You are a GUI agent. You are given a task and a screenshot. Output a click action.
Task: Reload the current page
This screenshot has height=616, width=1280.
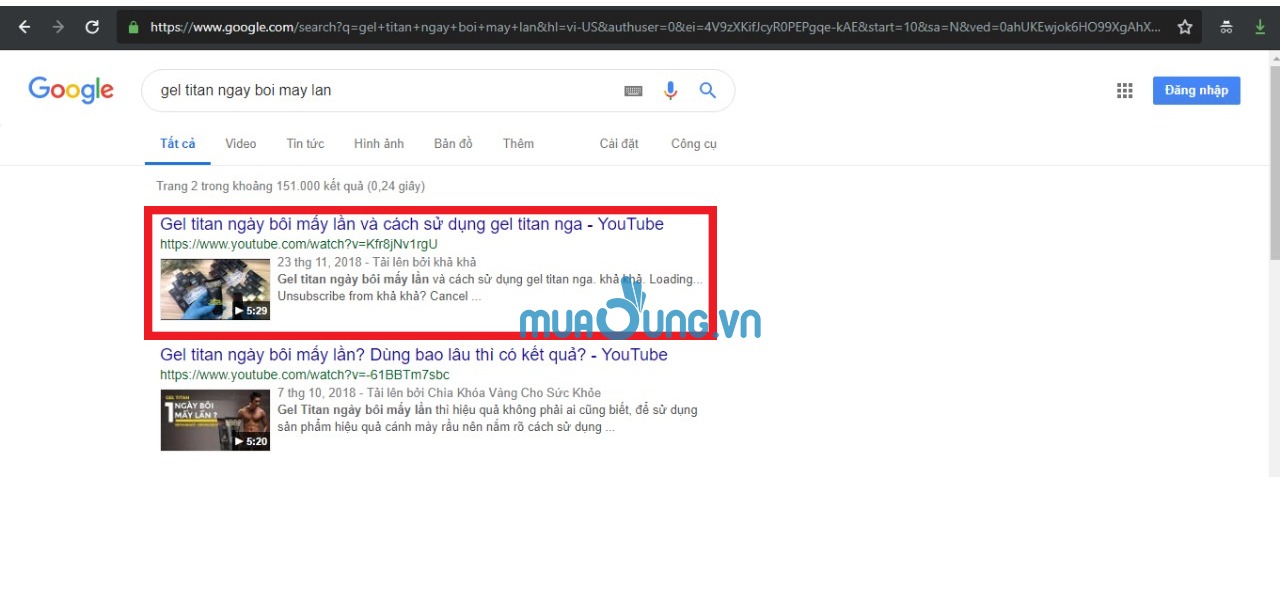coord(92,27)
